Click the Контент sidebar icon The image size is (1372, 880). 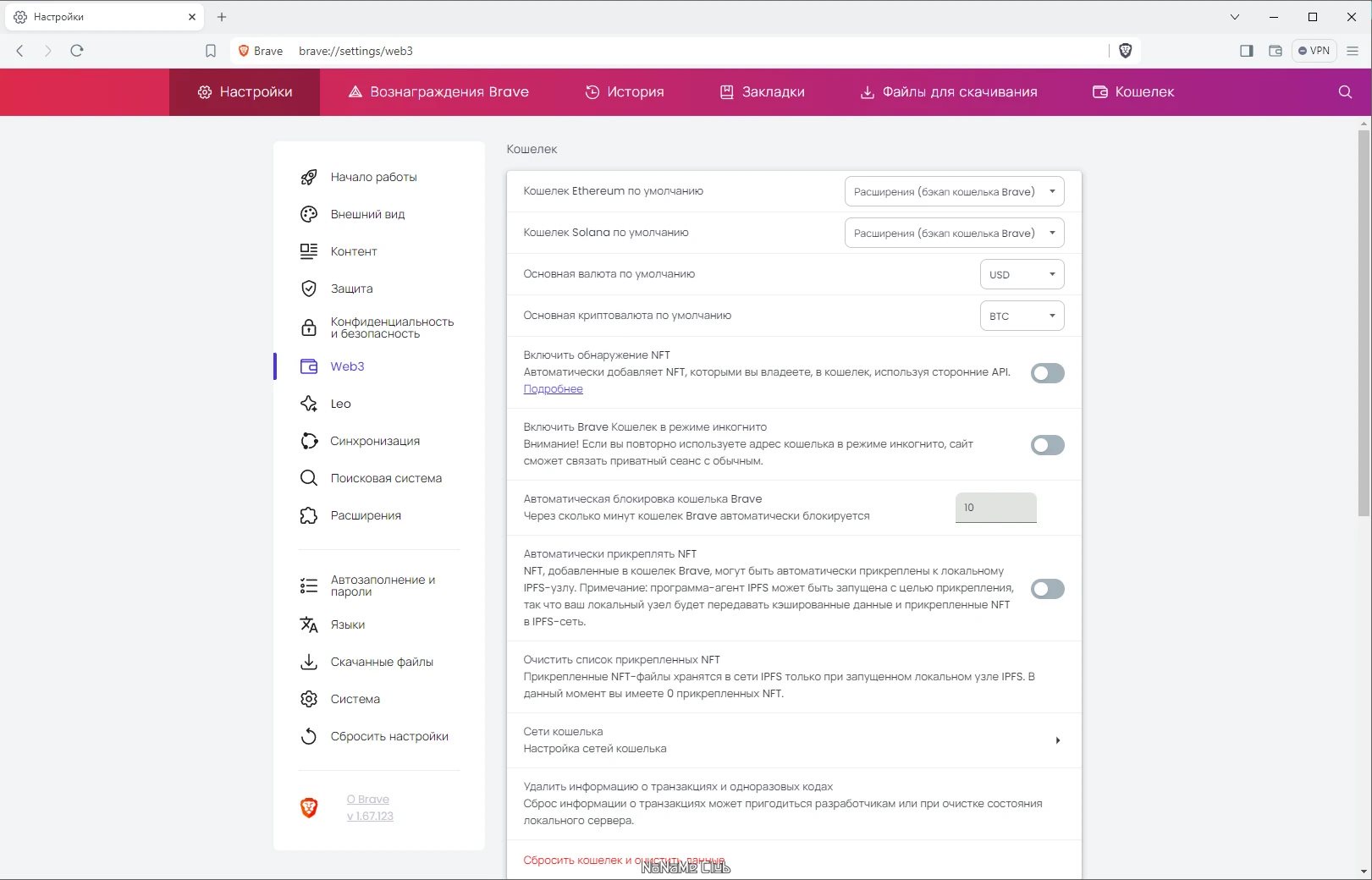click(309, 251)
